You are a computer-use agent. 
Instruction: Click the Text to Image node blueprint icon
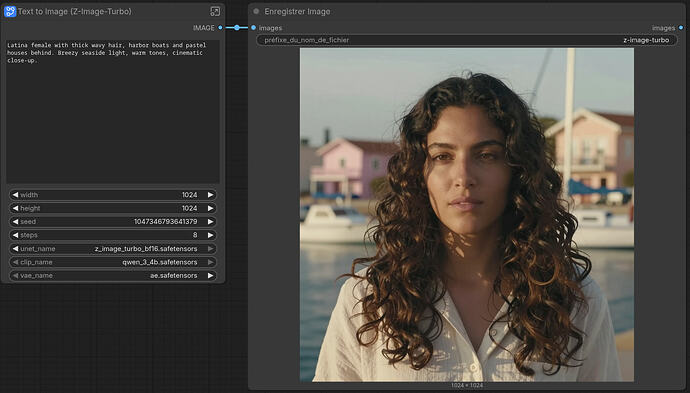(10, 11)
